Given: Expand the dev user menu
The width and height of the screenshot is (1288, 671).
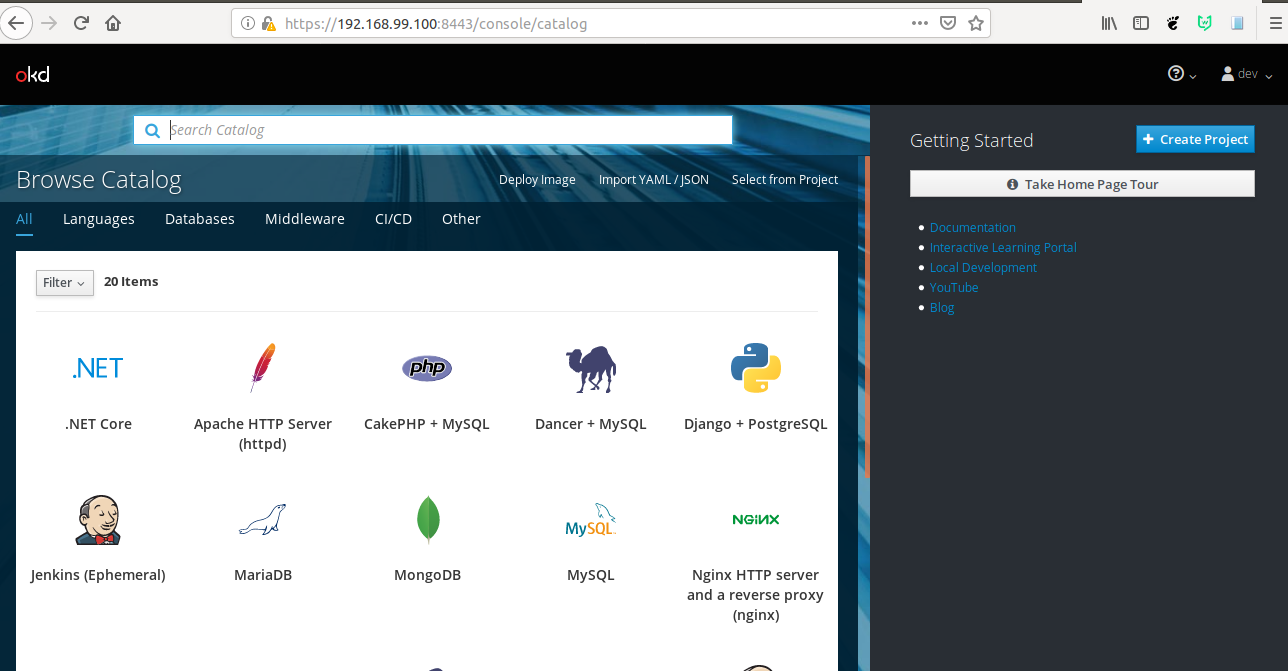Looking at the screenshot, I should click(x=1247, y=74).
